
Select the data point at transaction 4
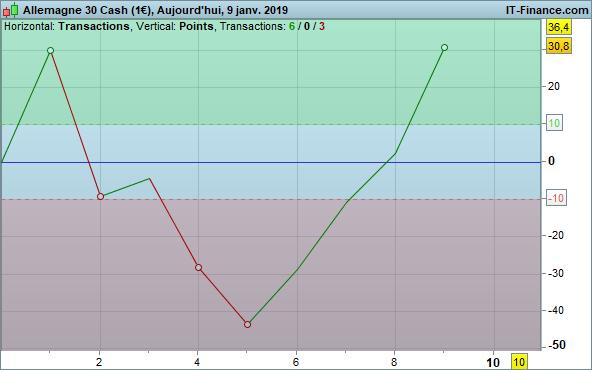(x=199, y=268)
